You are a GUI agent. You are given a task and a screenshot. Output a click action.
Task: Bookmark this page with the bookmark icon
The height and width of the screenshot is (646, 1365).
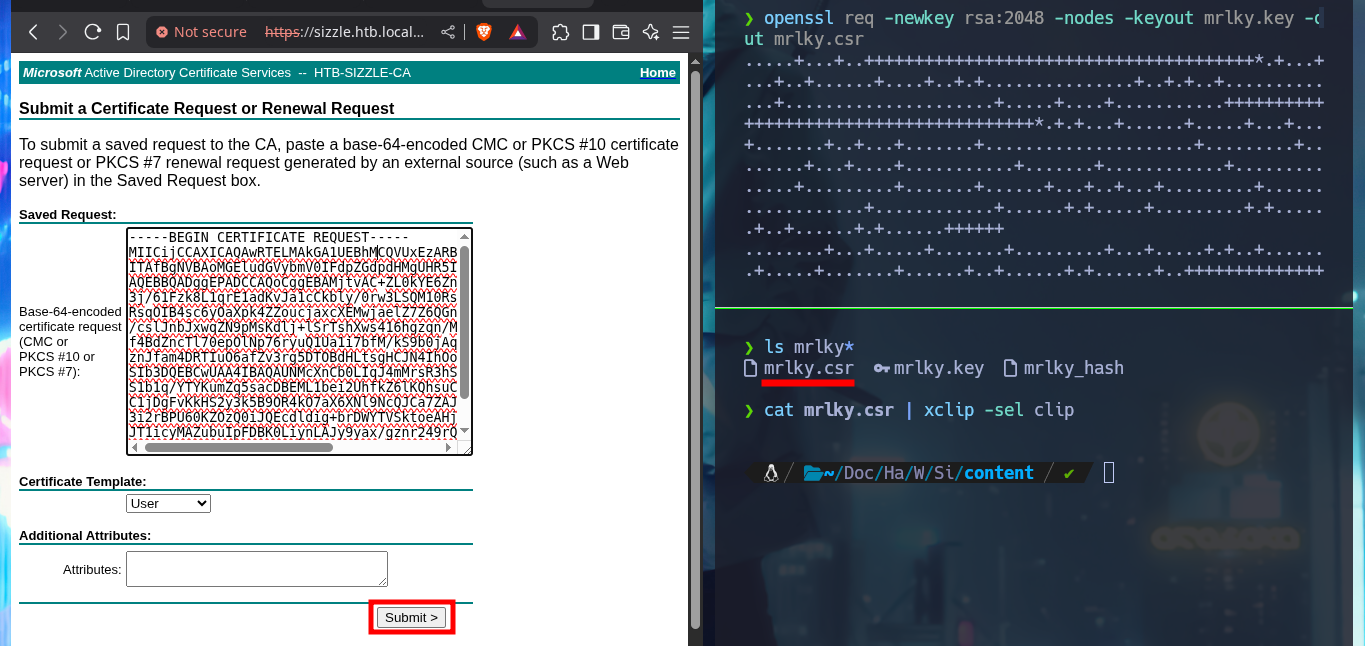click(123, 32)
